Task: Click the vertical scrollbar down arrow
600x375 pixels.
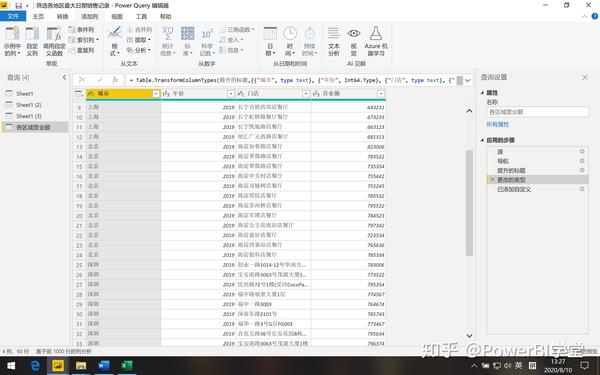Action: [x=469, y=336]
